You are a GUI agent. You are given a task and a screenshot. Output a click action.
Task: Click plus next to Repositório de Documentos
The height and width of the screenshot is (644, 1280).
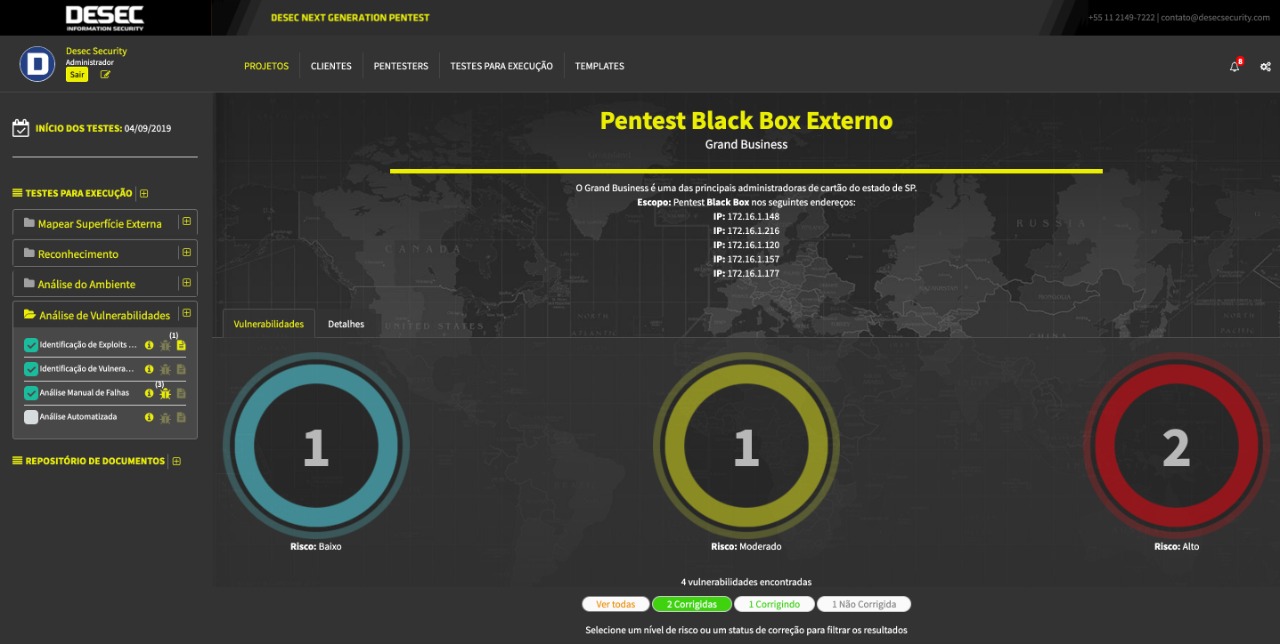click(177, 461)
